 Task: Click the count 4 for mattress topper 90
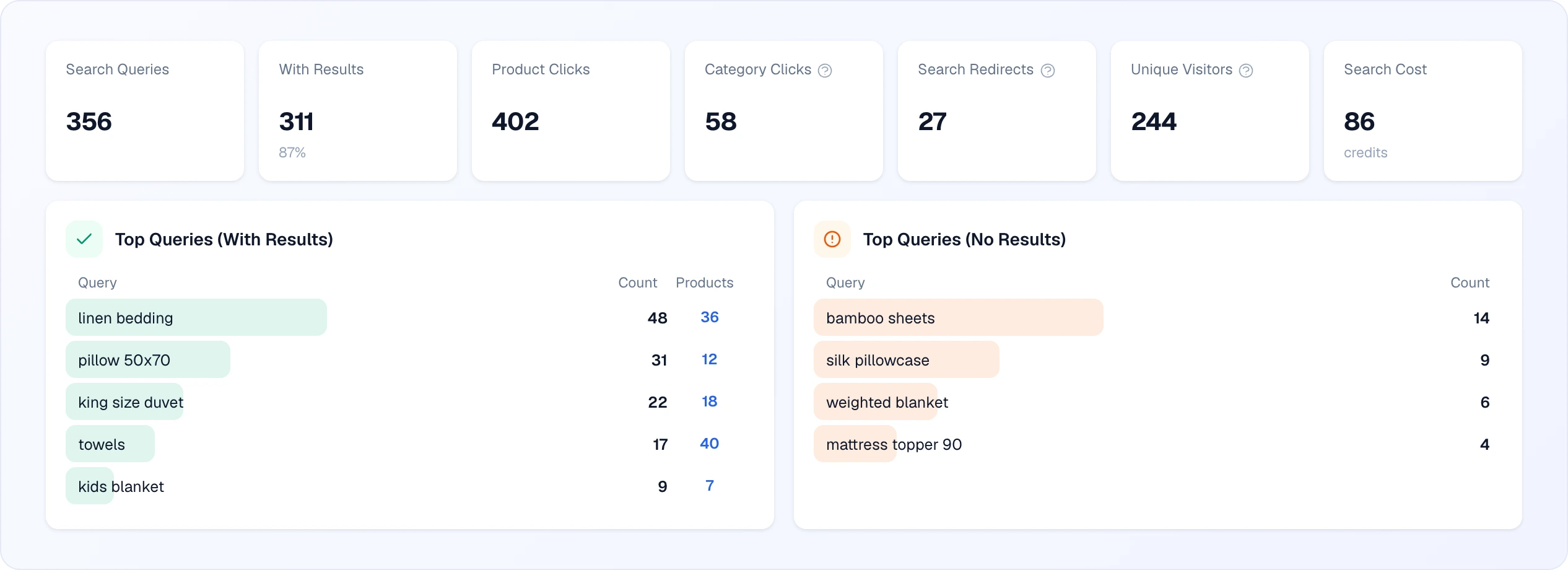(x=1485, y=444)
